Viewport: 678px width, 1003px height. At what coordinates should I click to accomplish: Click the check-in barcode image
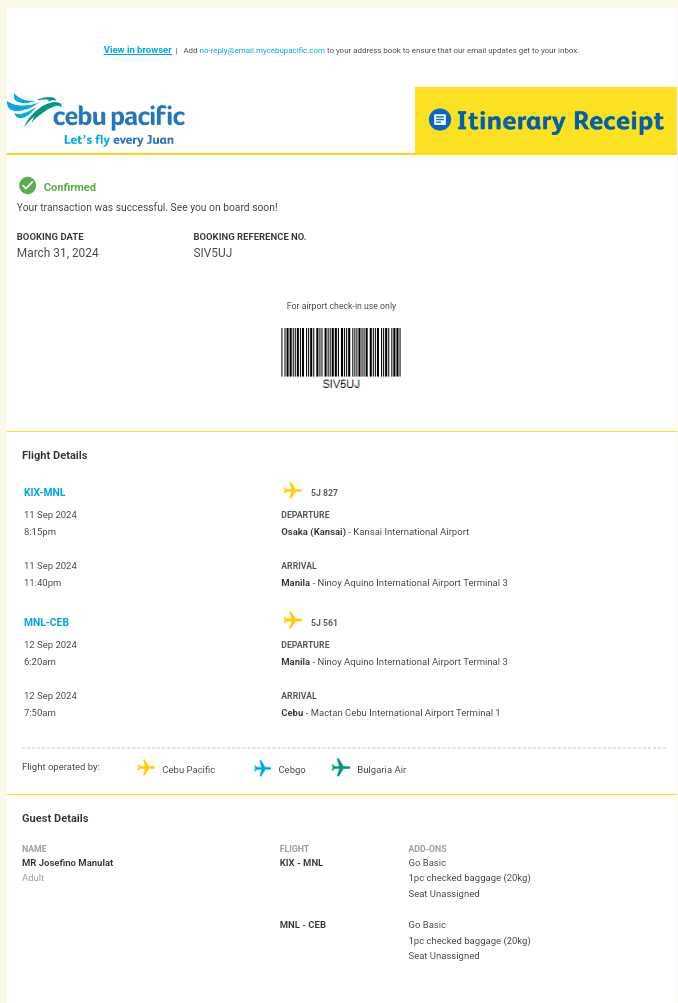tap(341, 352)
